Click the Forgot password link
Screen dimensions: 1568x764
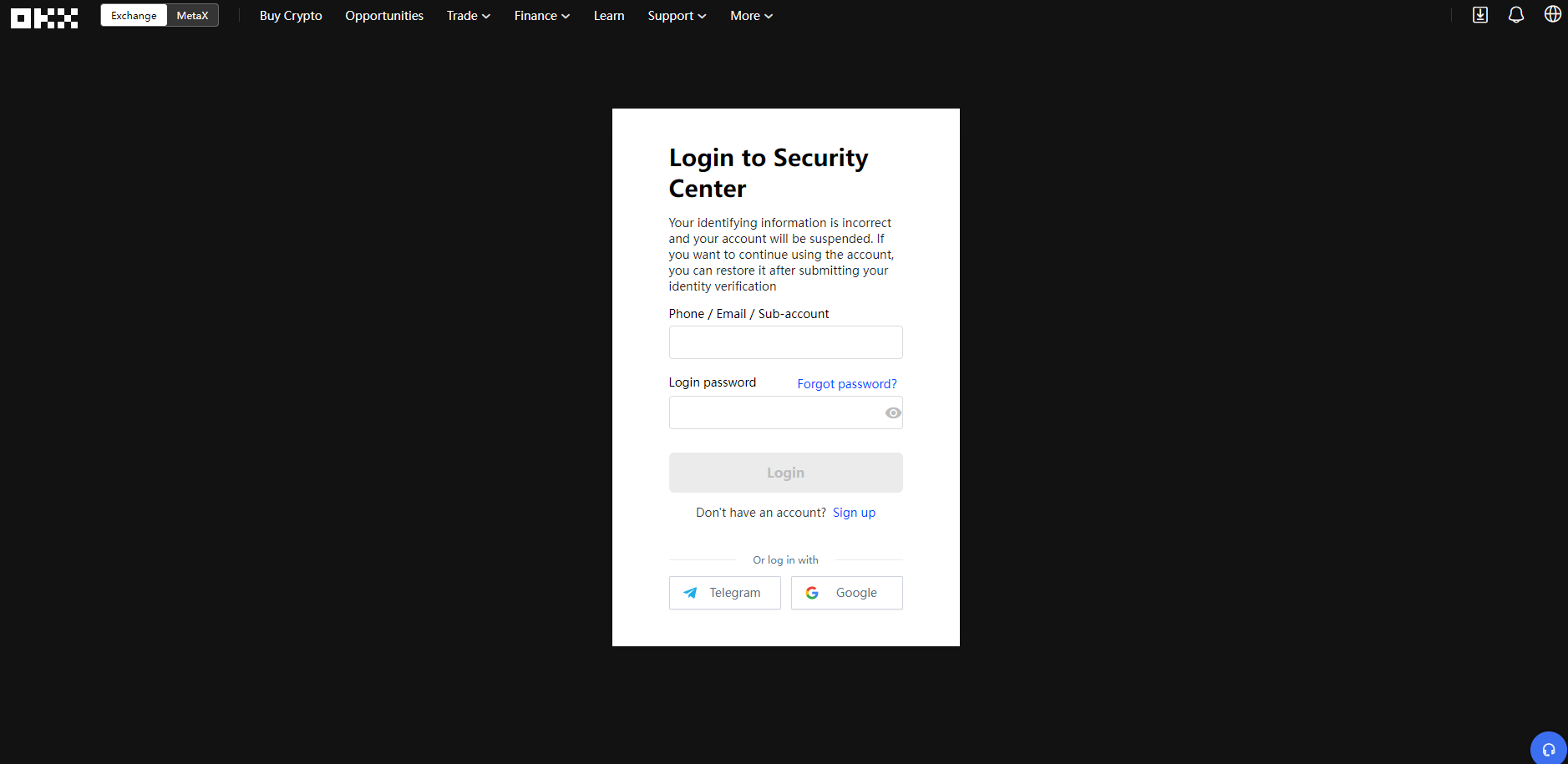[x=846, y=384]
